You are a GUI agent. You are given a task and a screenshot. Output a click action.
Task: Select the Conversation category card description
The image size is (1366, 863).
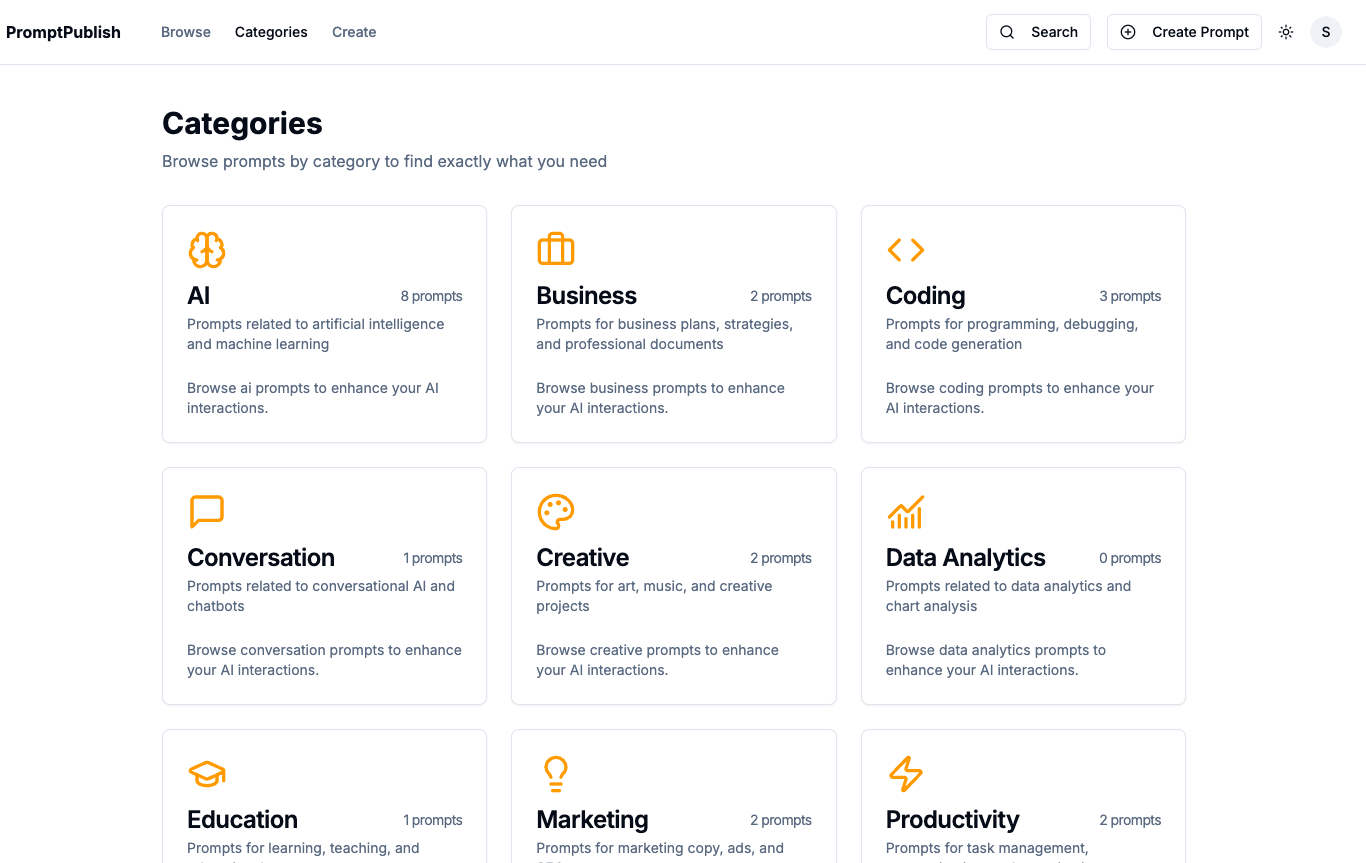click(321, 596)
